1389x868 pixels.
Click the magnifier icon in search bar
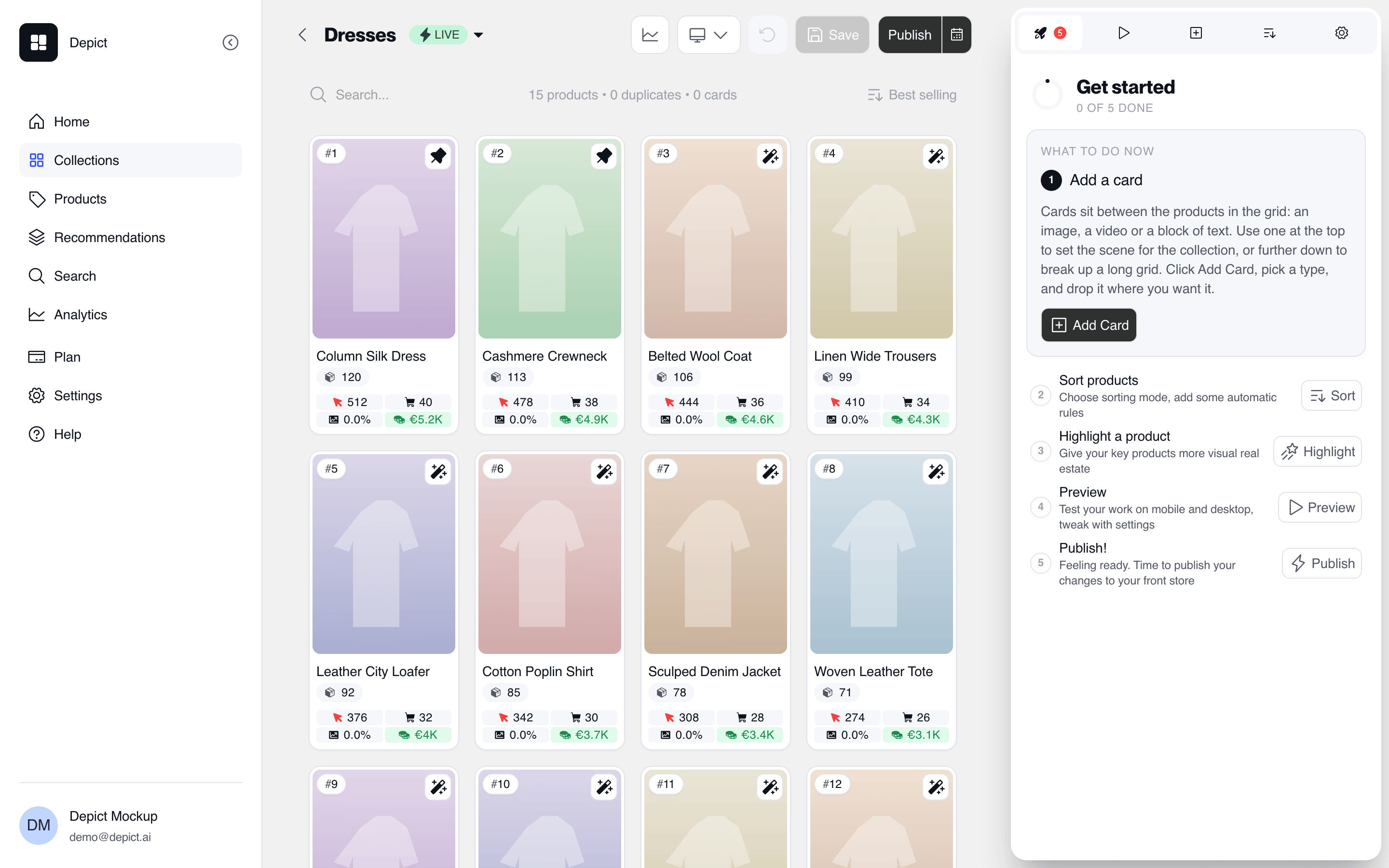point(318,95)
